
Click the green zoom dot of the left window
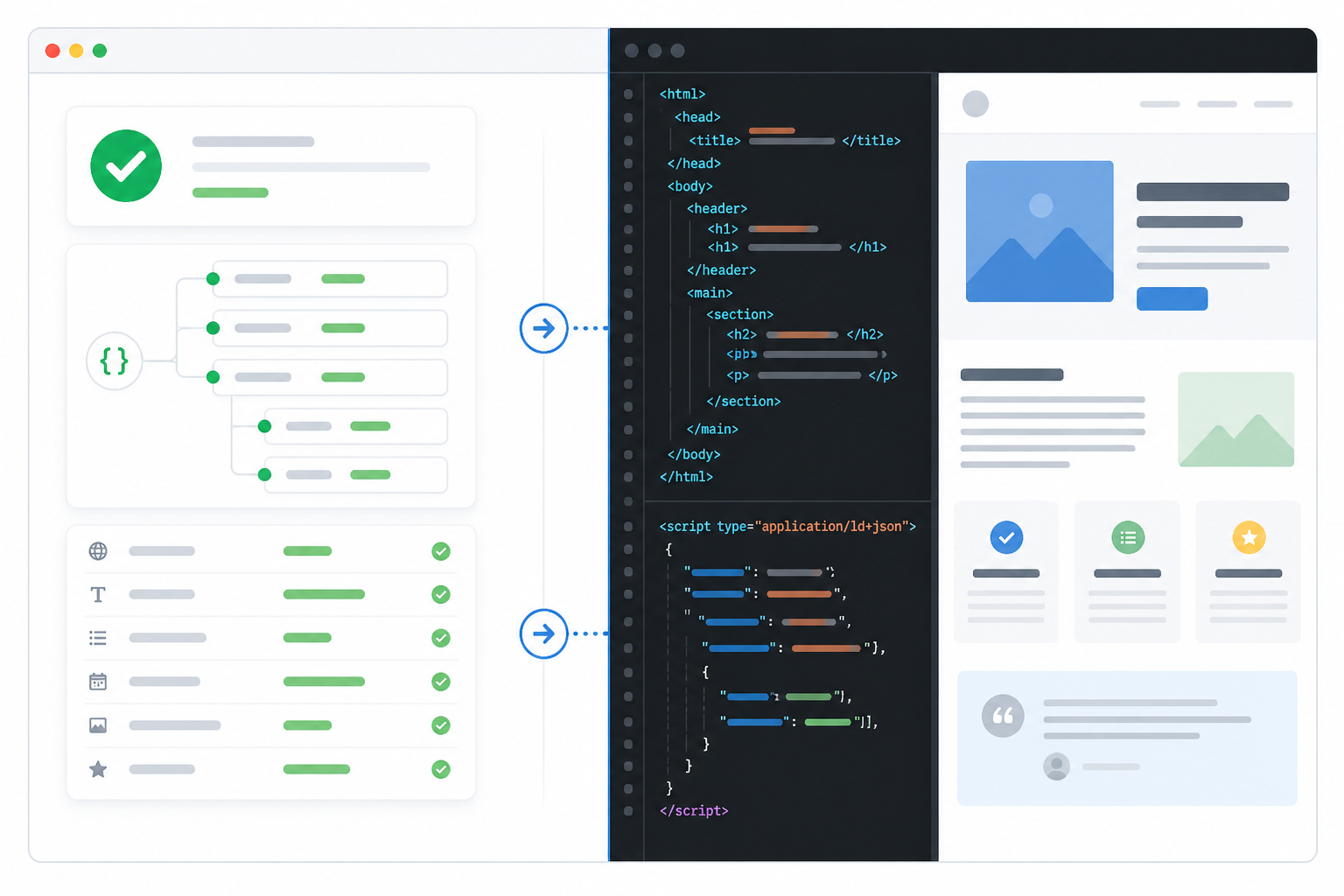point(100,51)
